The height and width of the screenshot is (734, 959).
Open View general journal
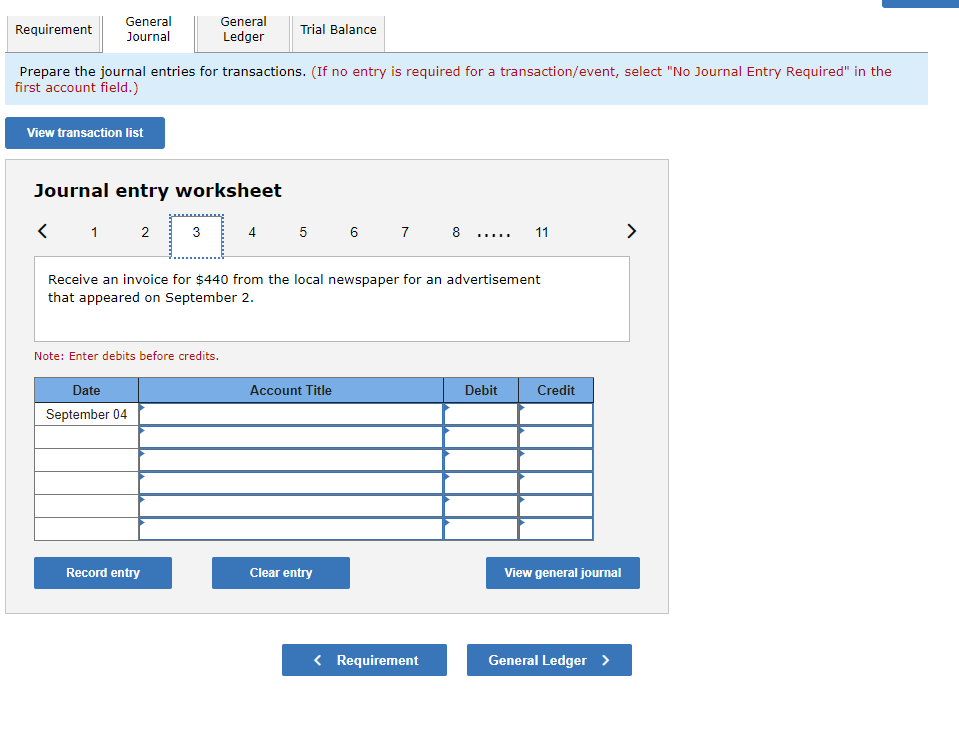click(x=563, y=573)
